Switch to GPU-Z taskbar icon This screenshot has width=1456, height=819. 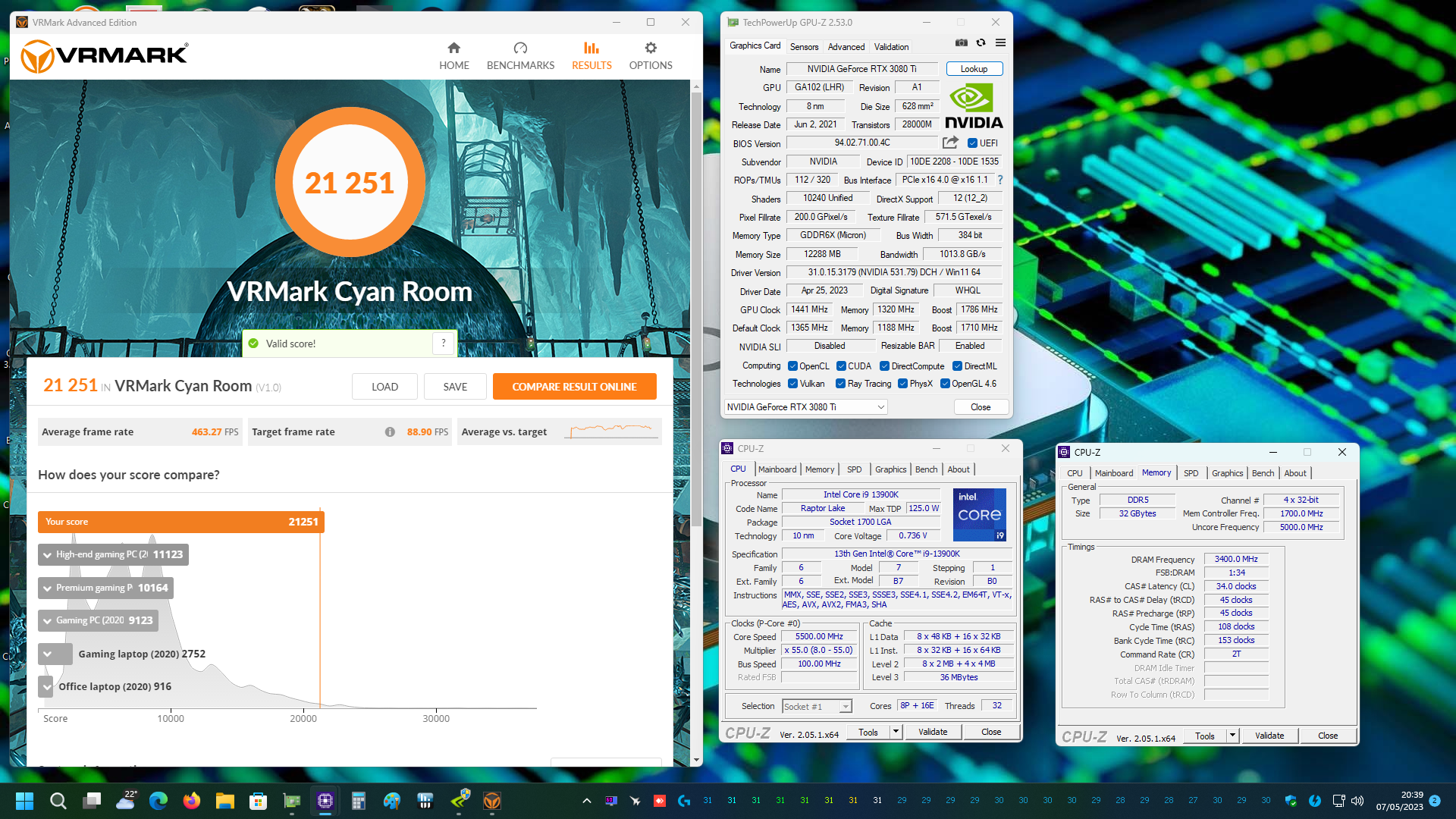[x=292, y=801]
